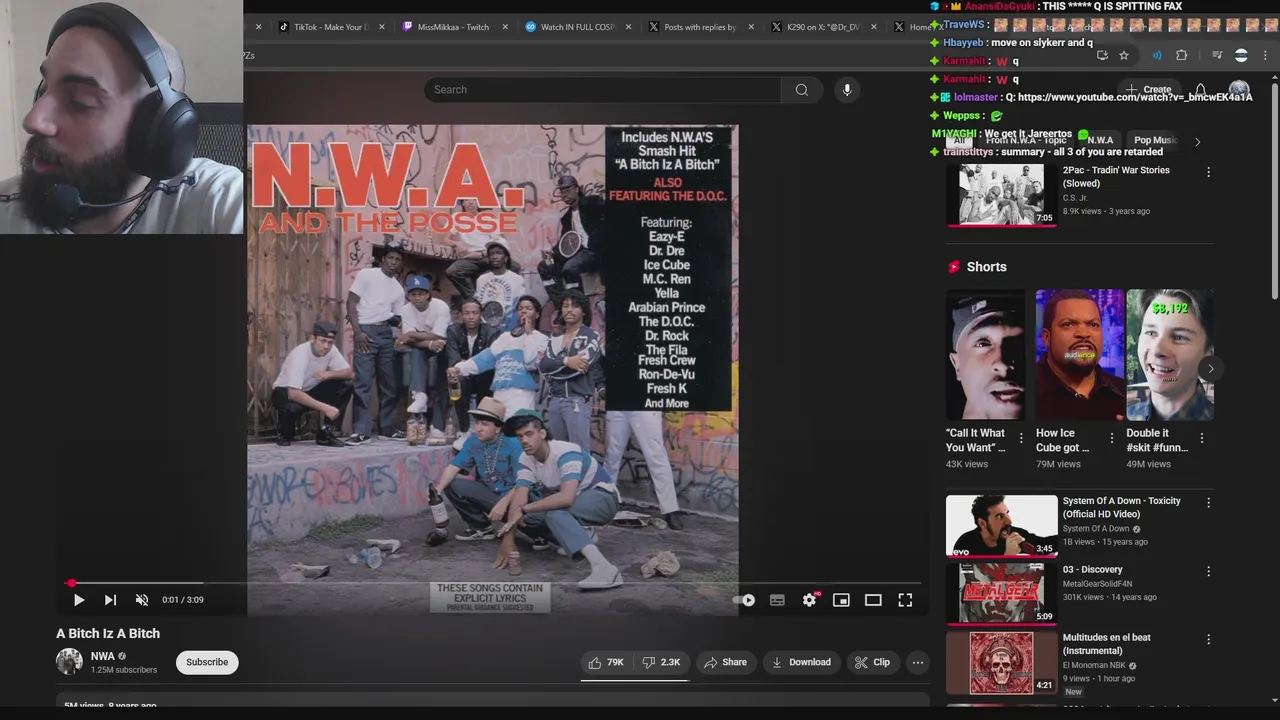The width and height of the screenshot is (1280, 720).
Task: Close the MissMikkaa Twitch tab
Action: [x=505, y=27]
